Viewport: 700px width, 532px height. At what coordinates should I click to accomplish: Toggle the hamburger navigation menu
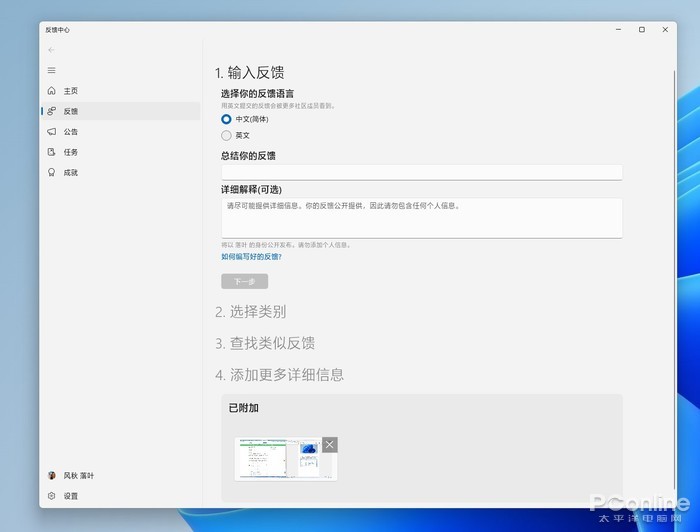(51, 70)
